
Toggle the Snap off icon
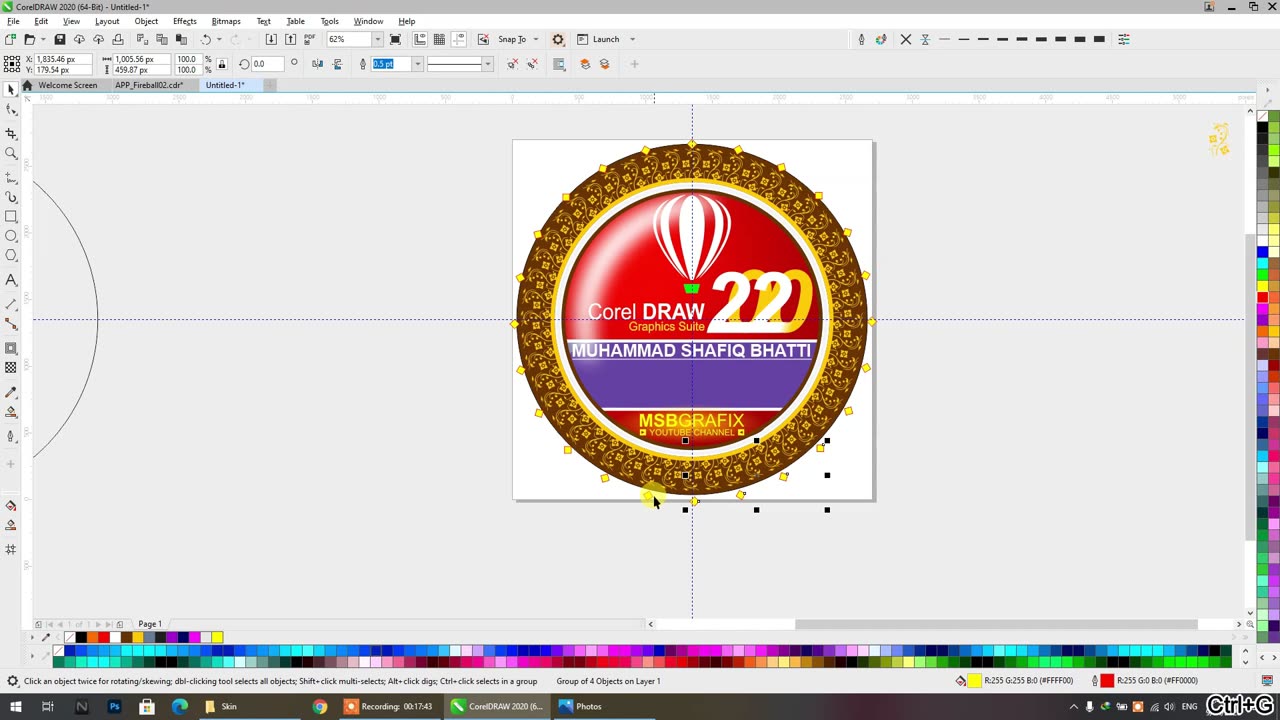click(x=484, y=39)
